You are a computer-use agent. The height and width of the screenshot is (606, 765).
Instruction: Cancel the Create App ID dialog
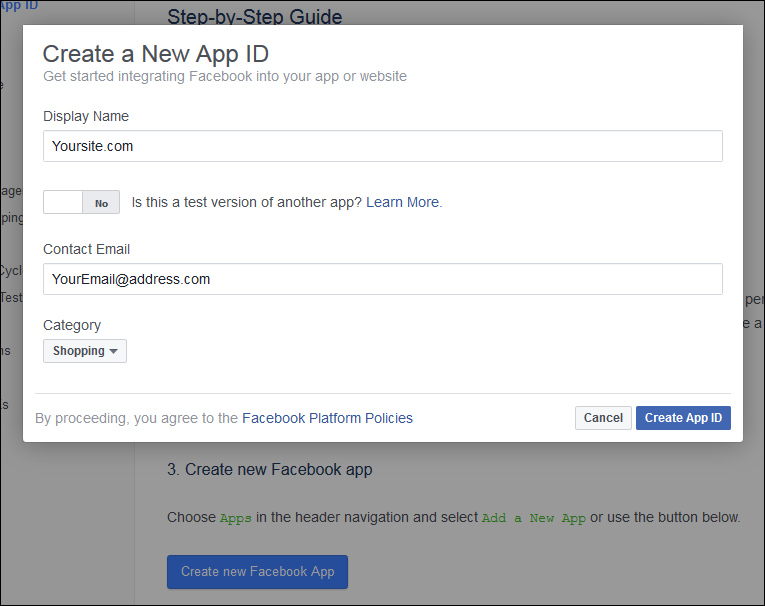click(x=603, y=418)
